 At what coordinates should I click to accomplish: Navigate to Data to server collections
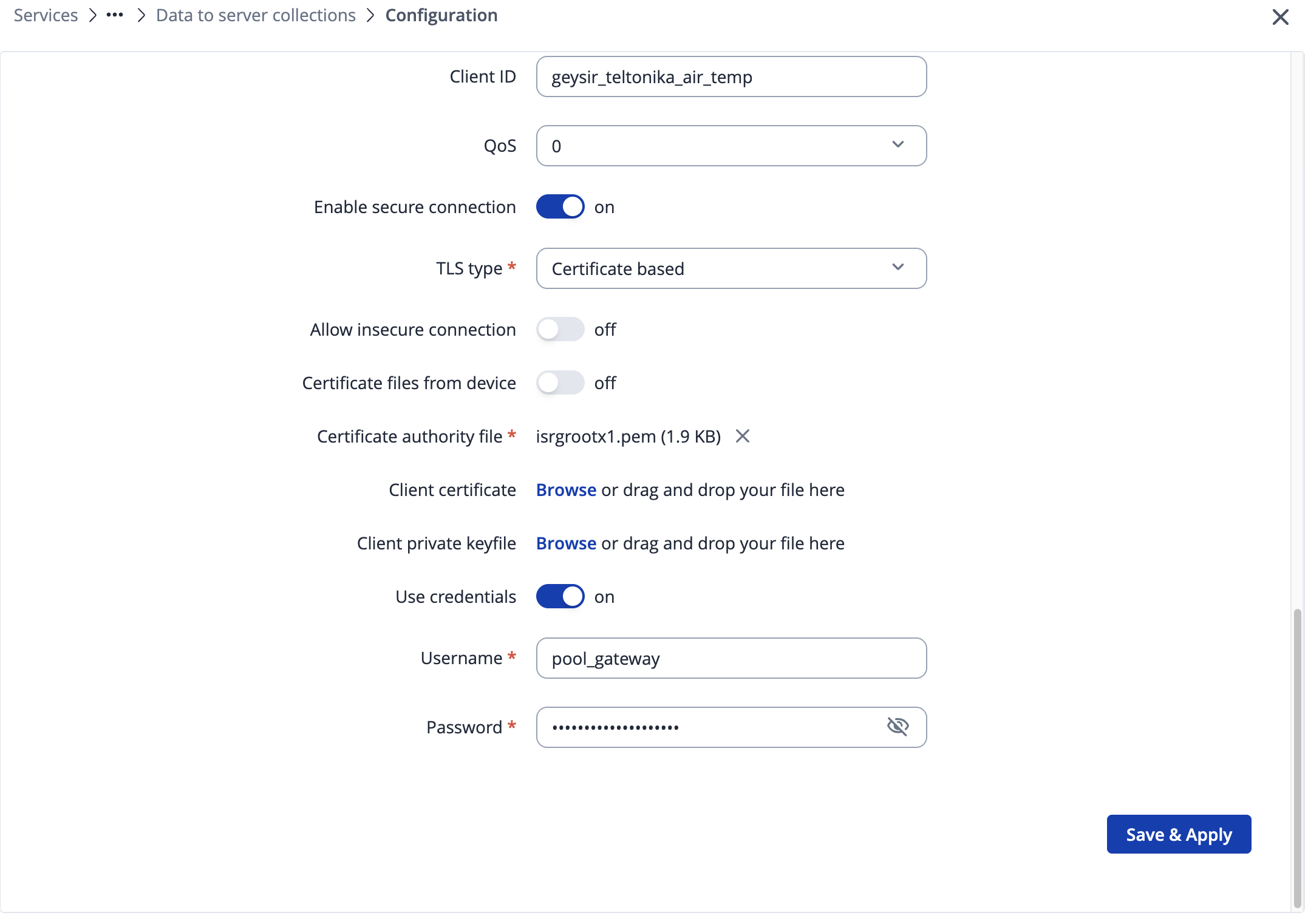pyautogui.click(x=256, y=15)
